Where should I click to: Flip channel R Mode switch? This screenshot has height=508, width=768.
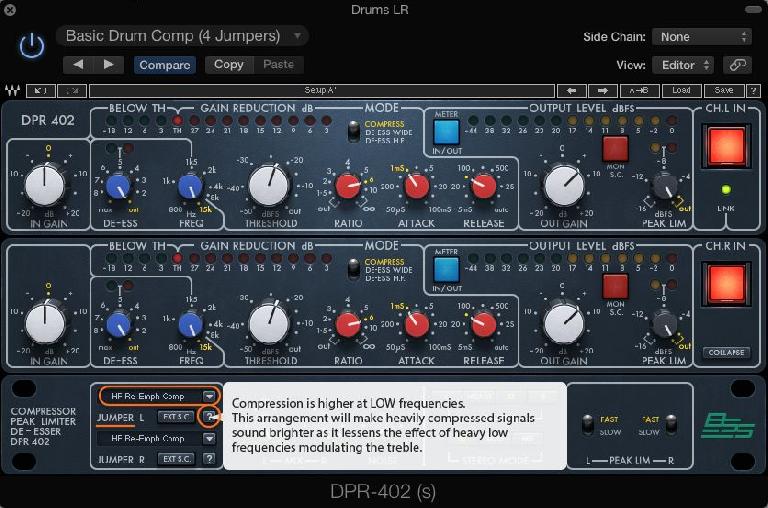(353, 269)
